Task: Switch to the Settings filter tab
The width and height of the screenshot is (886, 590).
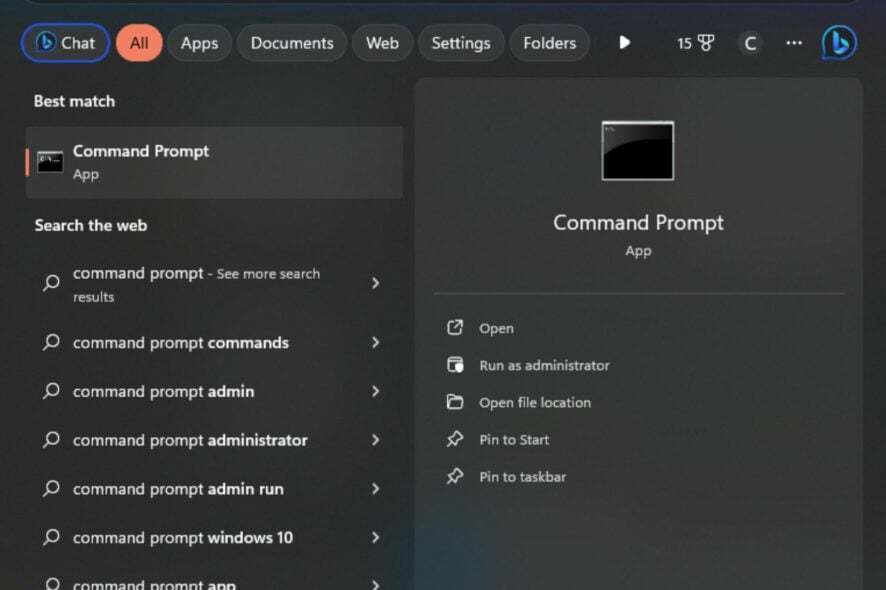Action: tap(461, 43)
